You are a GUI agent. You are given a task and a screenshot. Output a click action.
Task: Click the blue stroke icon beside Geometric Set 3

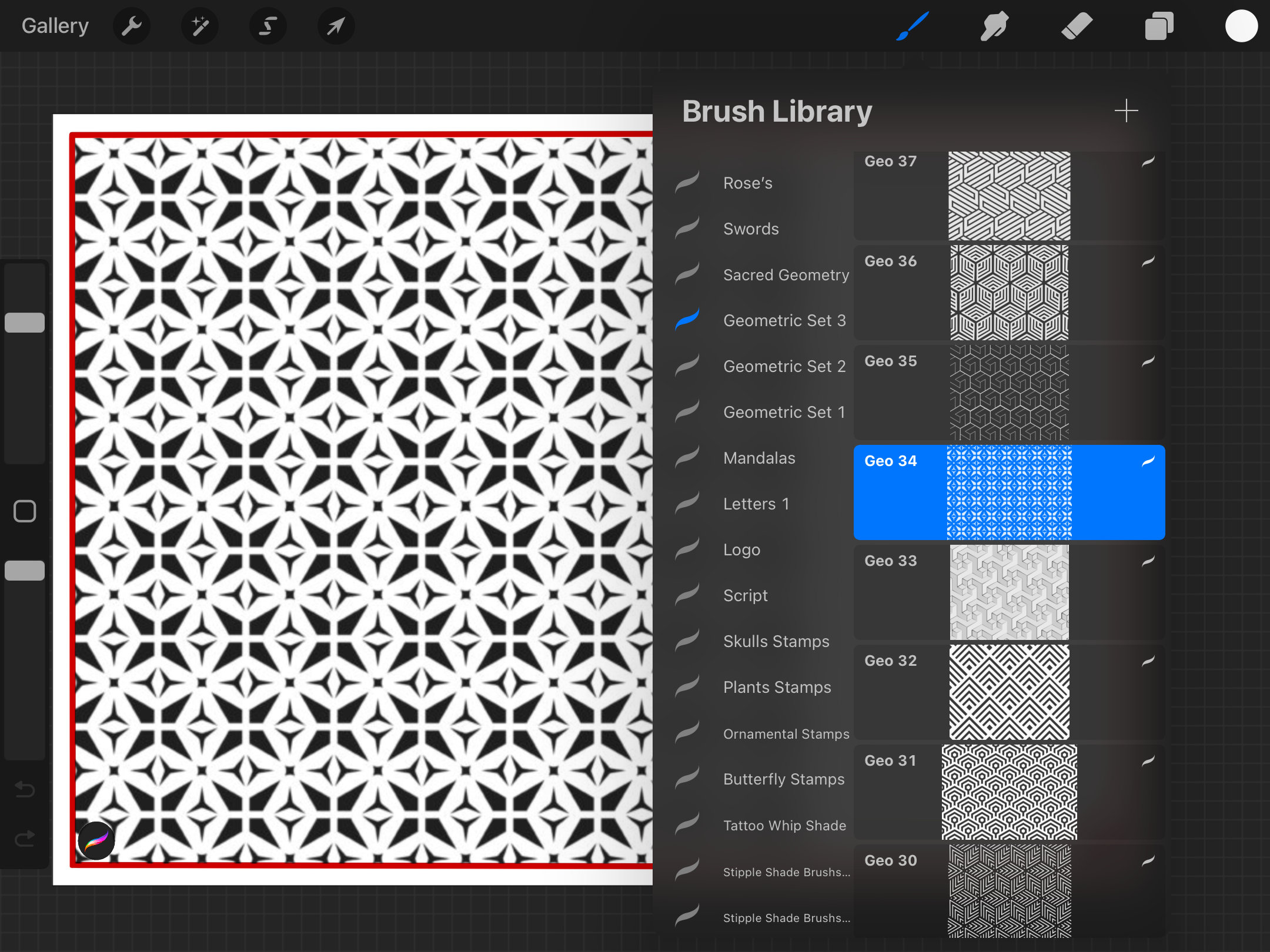click(x=687, y=320)
